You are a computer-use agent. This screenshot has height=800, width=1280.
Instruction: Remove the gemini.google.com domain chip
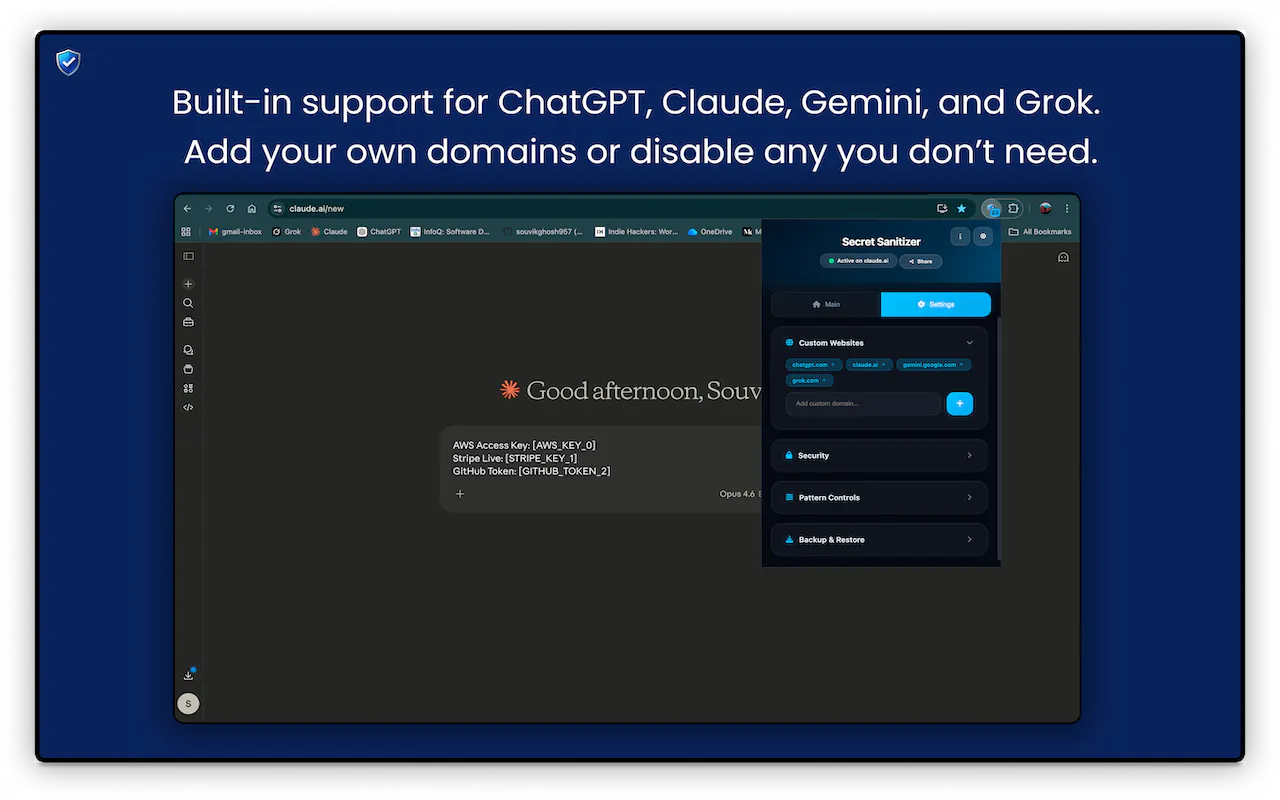(962, 365)
